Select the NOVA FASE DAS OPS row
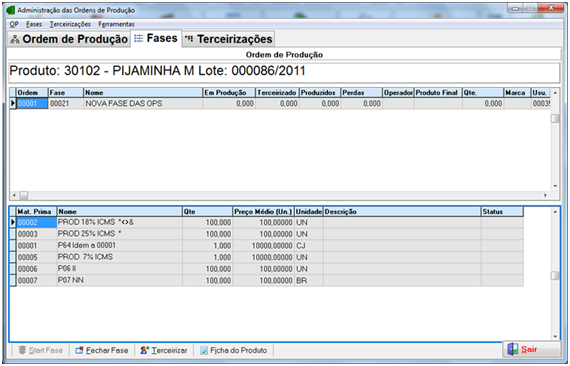The height and width of the screenshot is (366, 570). point(280,104)
